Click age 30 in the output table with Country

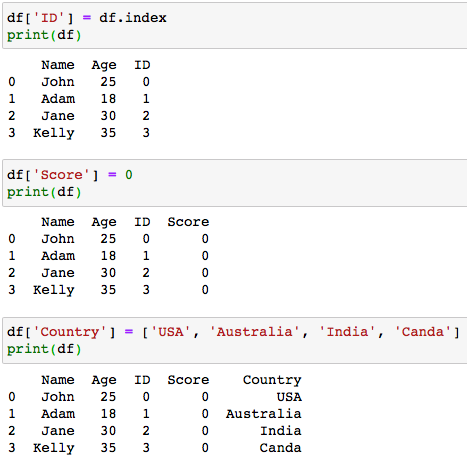coord(108,431)
